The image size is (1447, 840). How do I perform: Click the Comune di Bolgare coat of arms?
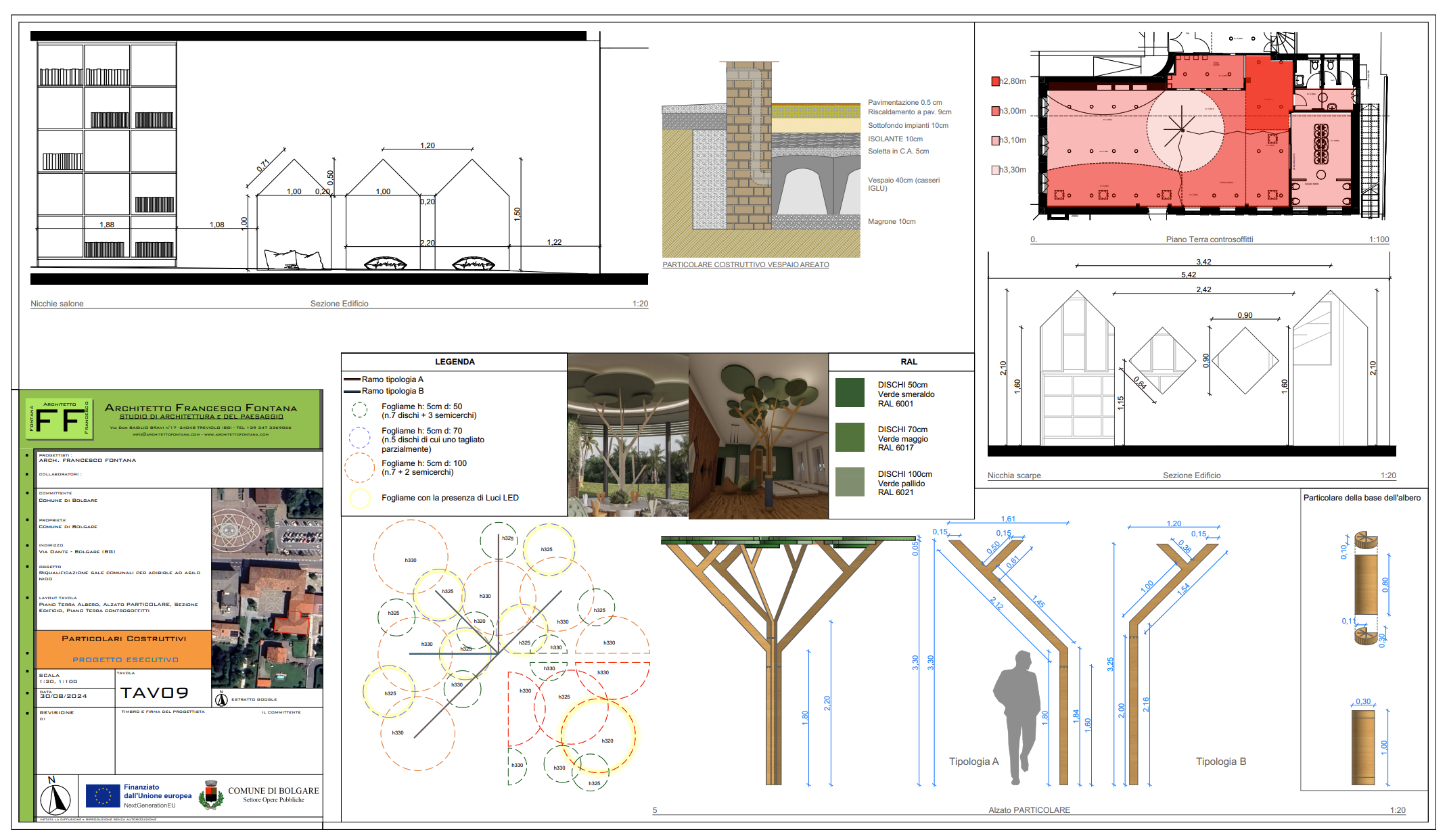(211, 795)
